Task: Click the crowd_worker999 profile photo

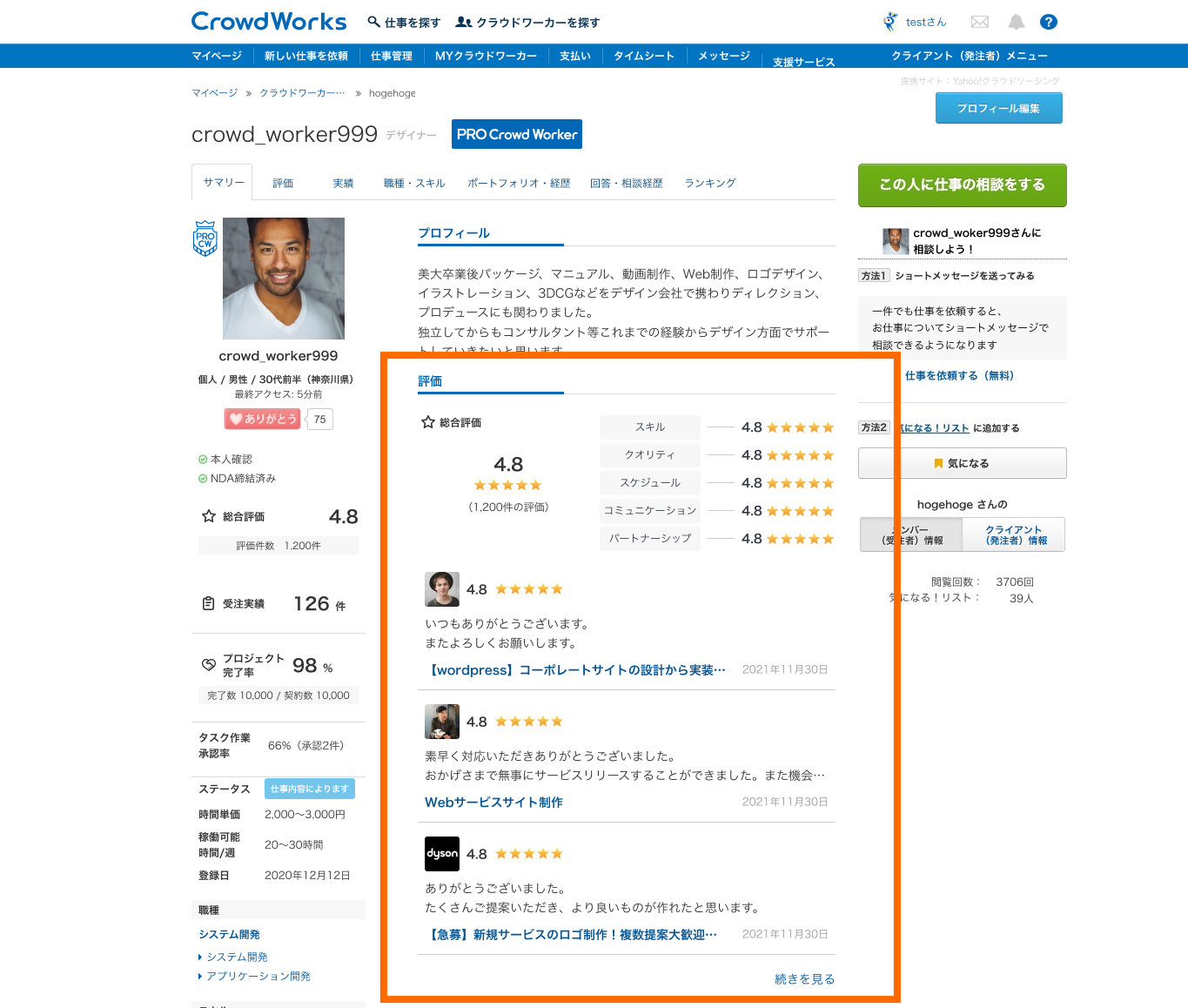Action: coord(284,279)
